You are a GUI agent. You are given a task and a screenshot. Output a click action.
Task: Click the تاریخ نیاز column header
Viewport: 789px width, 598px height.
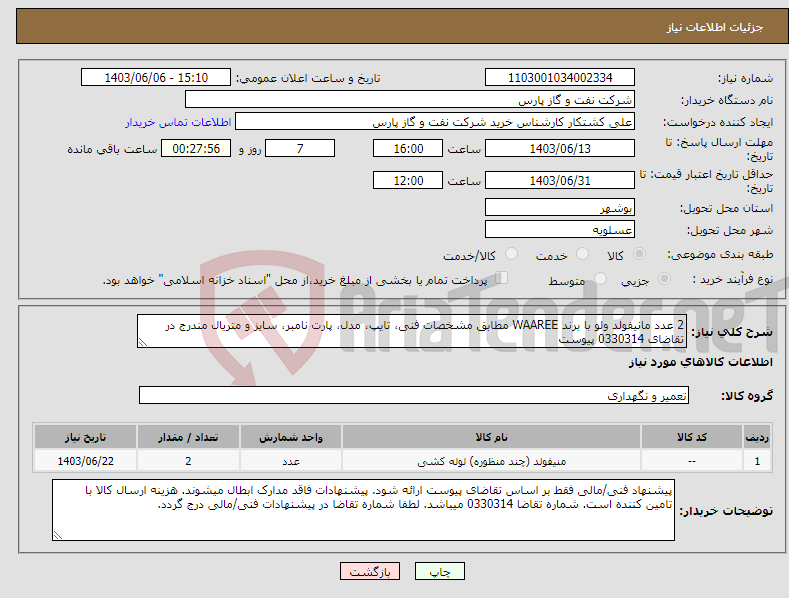pyautogui.click(x=85, y=437)
